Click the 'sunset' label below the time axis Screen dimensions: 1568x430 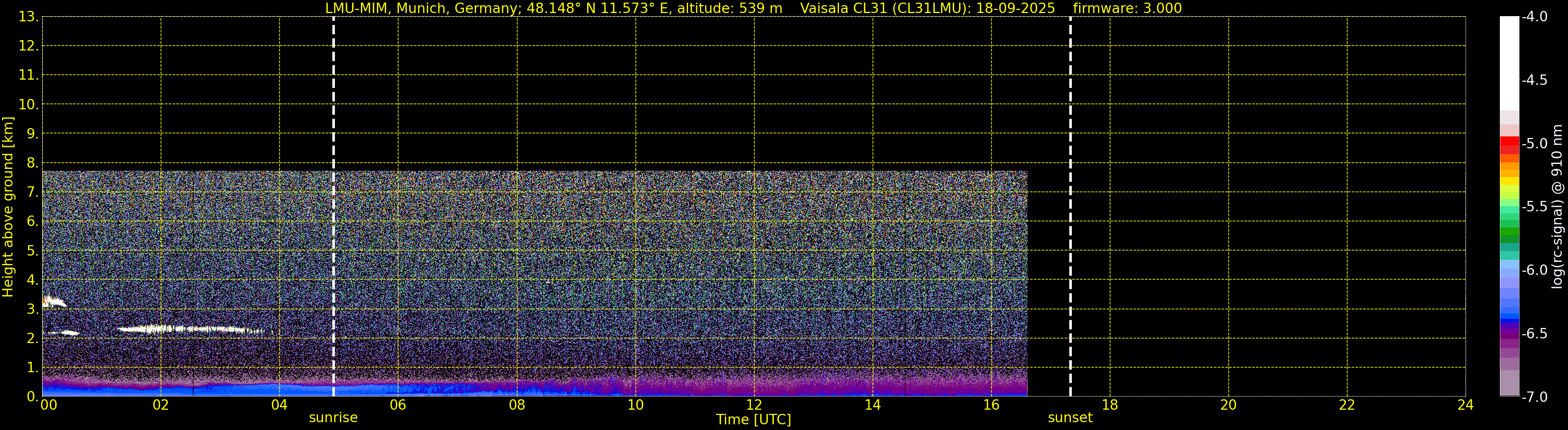(1070, 418)
